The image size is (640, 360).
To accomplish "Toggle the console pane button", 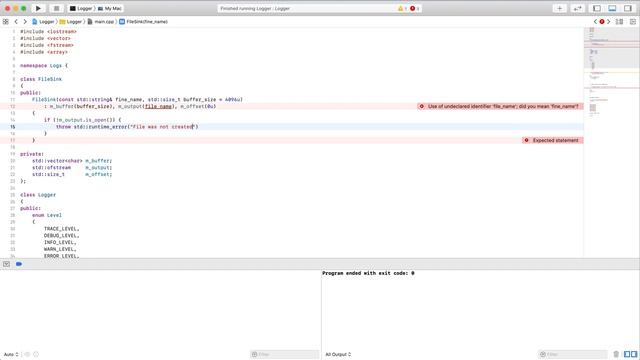I will point(634,354).
